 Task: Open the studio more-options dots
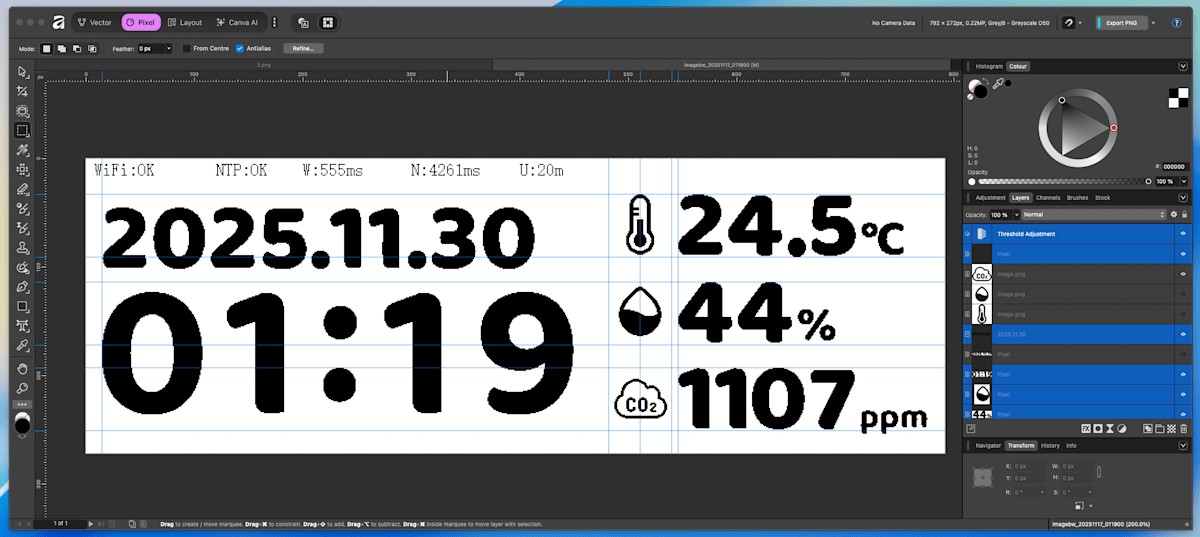click(x=274, y=22)
